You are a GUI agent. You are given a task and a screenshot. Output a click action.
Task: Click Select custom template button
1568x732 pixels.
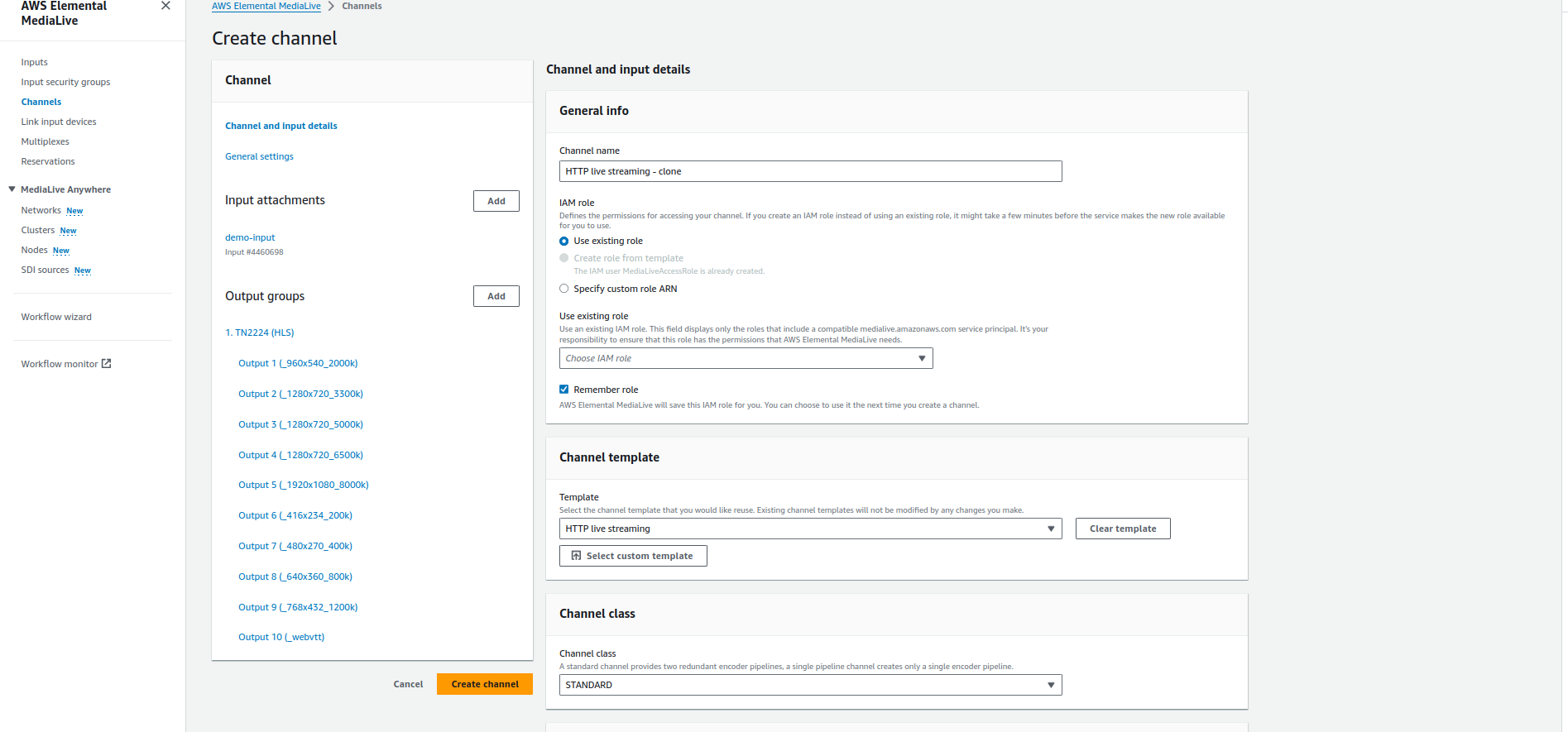tap(633, 556)
